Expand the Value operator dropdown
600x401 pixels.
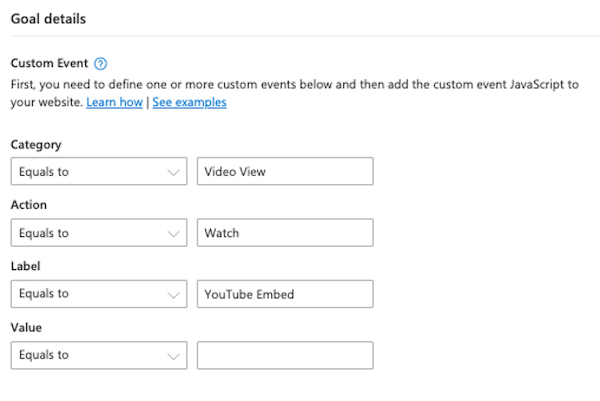click(x=98, y=355)
